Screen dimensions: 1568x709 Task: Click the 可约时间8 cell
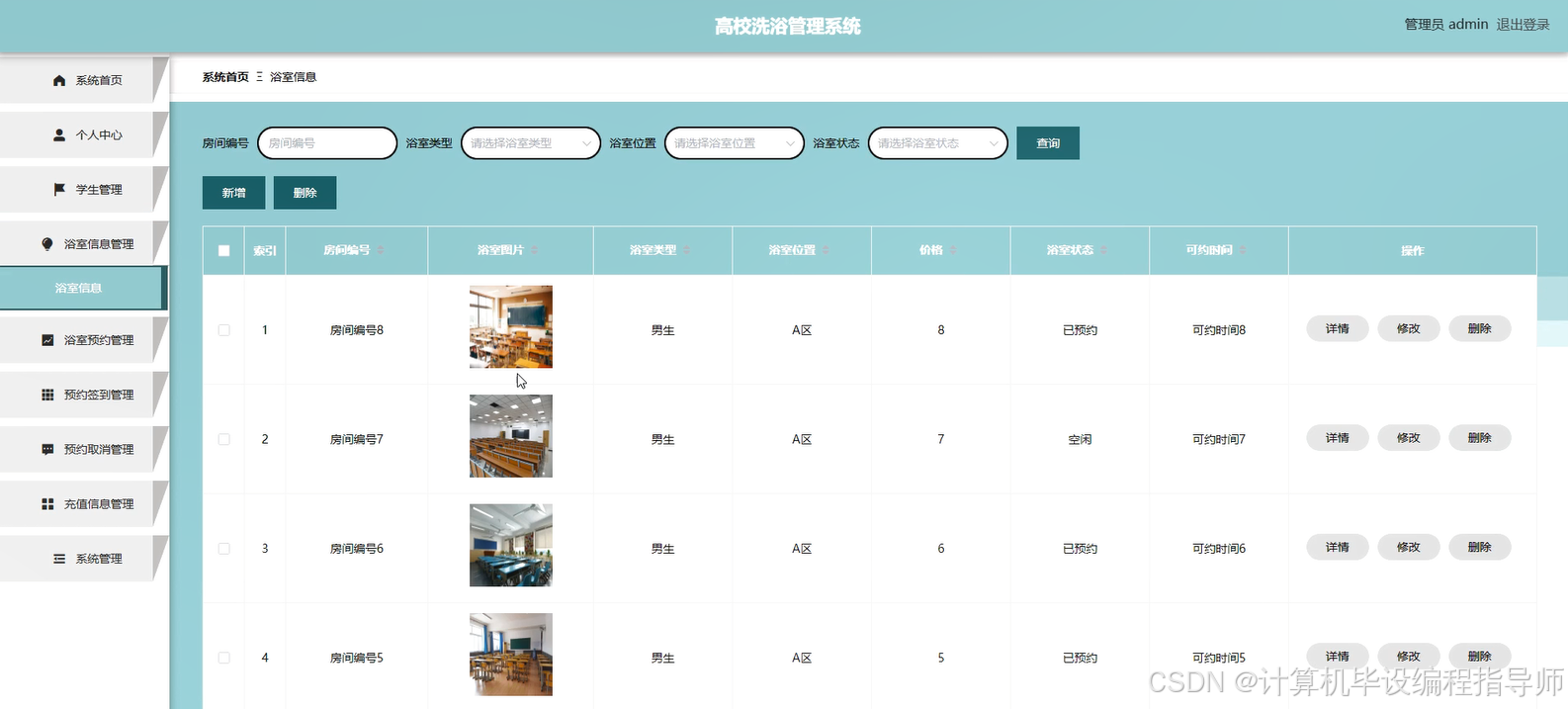pos(1219,330)
